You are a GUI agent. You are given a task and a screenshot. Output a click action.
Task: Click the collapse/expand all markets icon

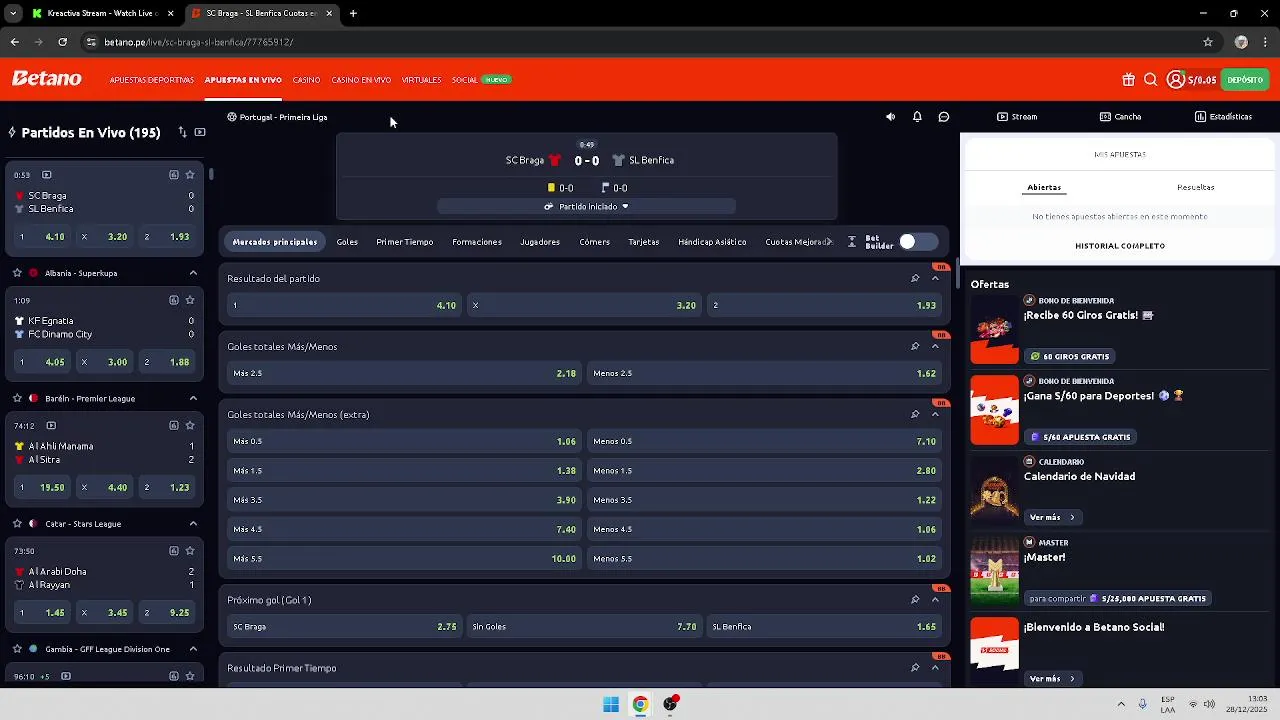[x=852, y=242]
